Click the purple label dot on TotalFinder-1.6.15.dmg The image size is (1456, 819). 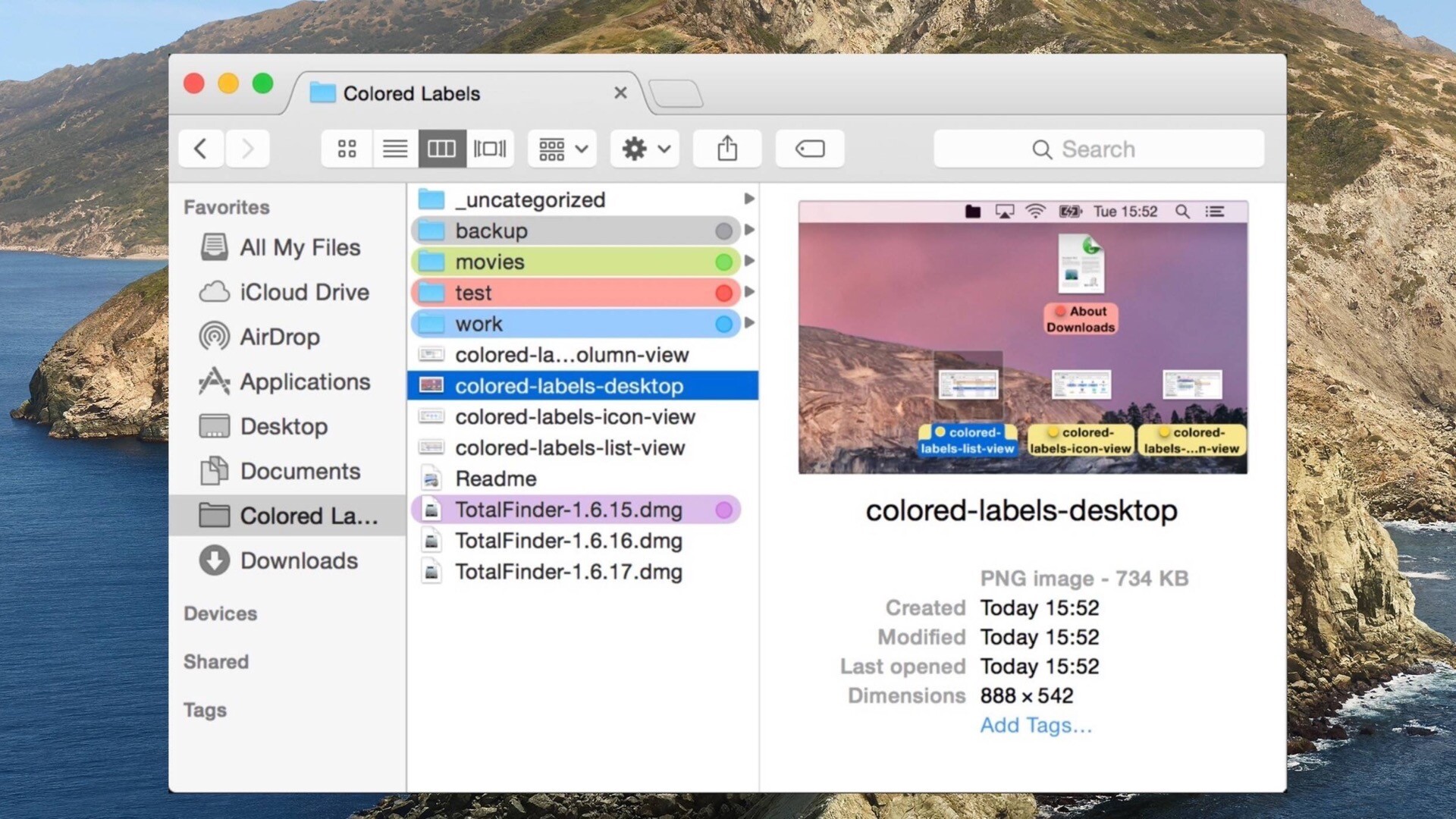(x=723, y=510)
